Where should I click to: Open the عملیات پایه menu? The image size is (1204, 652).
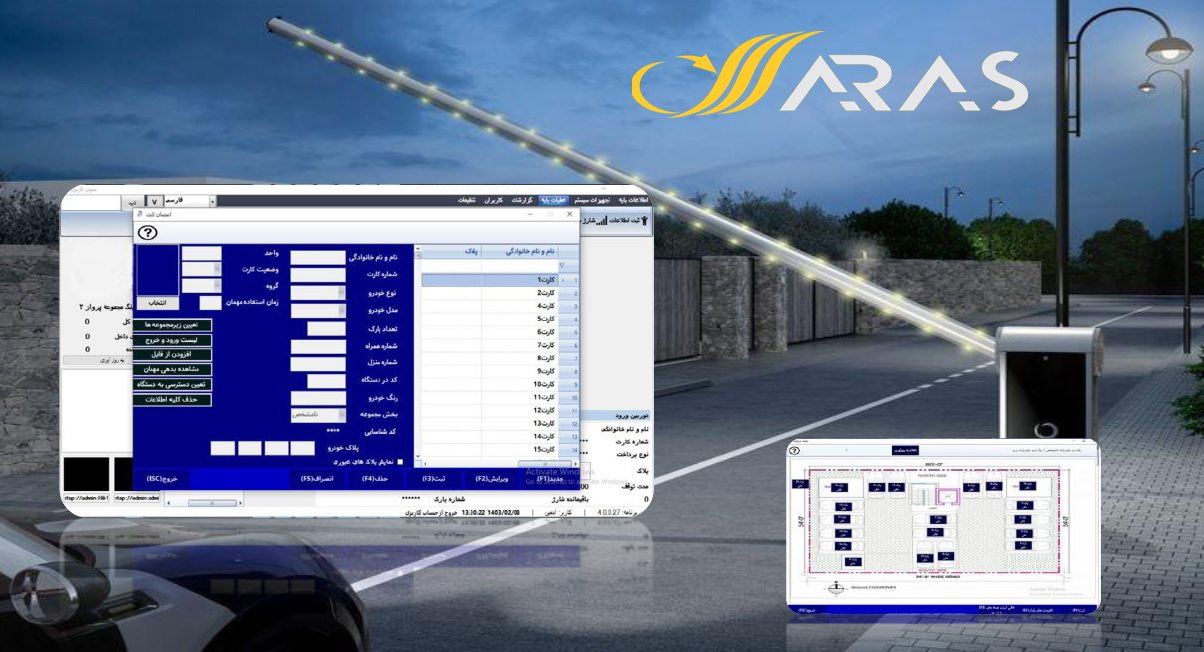coord(552,200)
